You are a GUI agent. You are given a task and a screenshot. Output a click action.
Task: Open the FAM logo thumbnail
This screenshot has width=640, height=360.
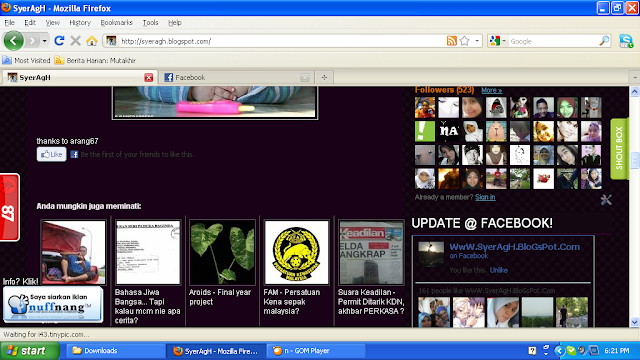(297, 252)
